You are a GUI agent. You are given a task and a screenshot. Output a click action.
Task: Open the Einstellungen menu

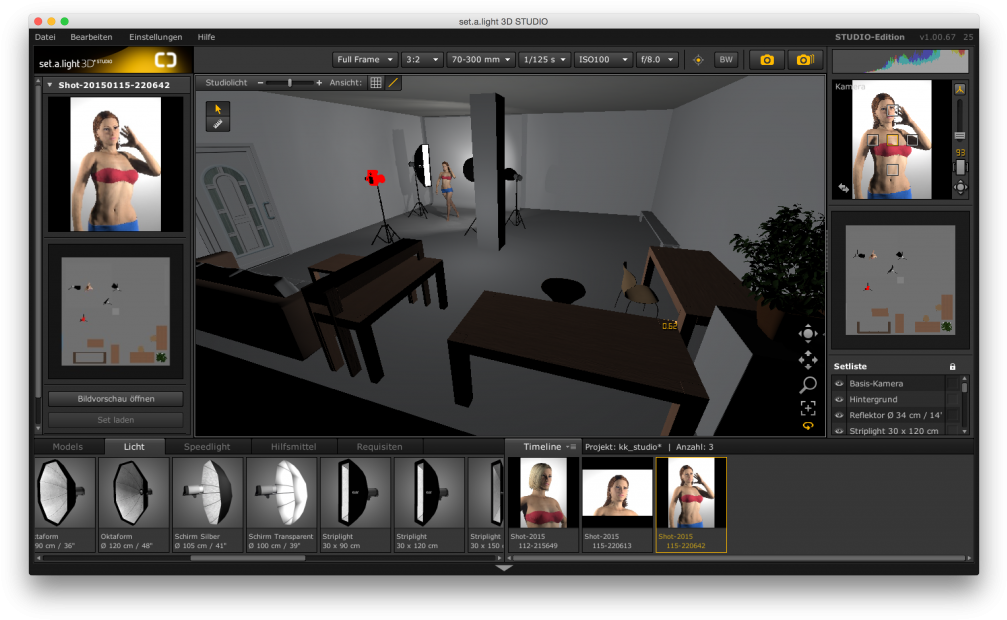(x=155, y=36)
